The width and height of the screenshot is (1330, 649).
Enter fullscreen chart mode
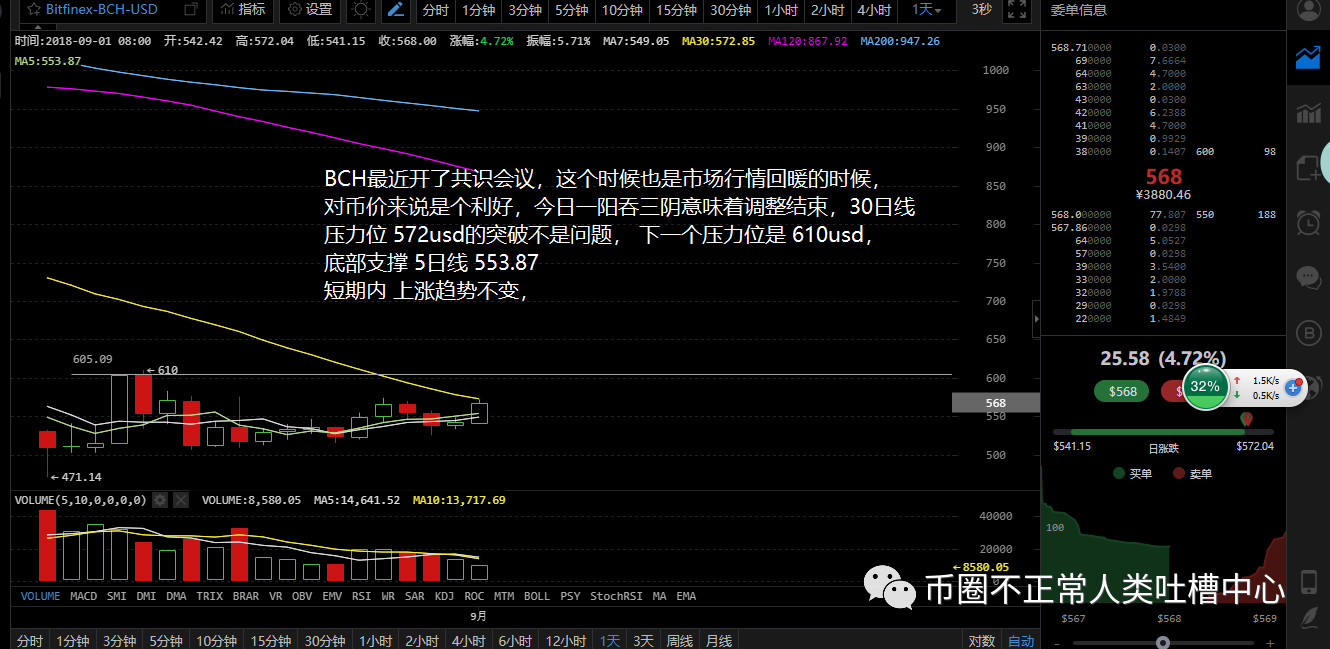pyautogui.click(x=1016, y=10)
